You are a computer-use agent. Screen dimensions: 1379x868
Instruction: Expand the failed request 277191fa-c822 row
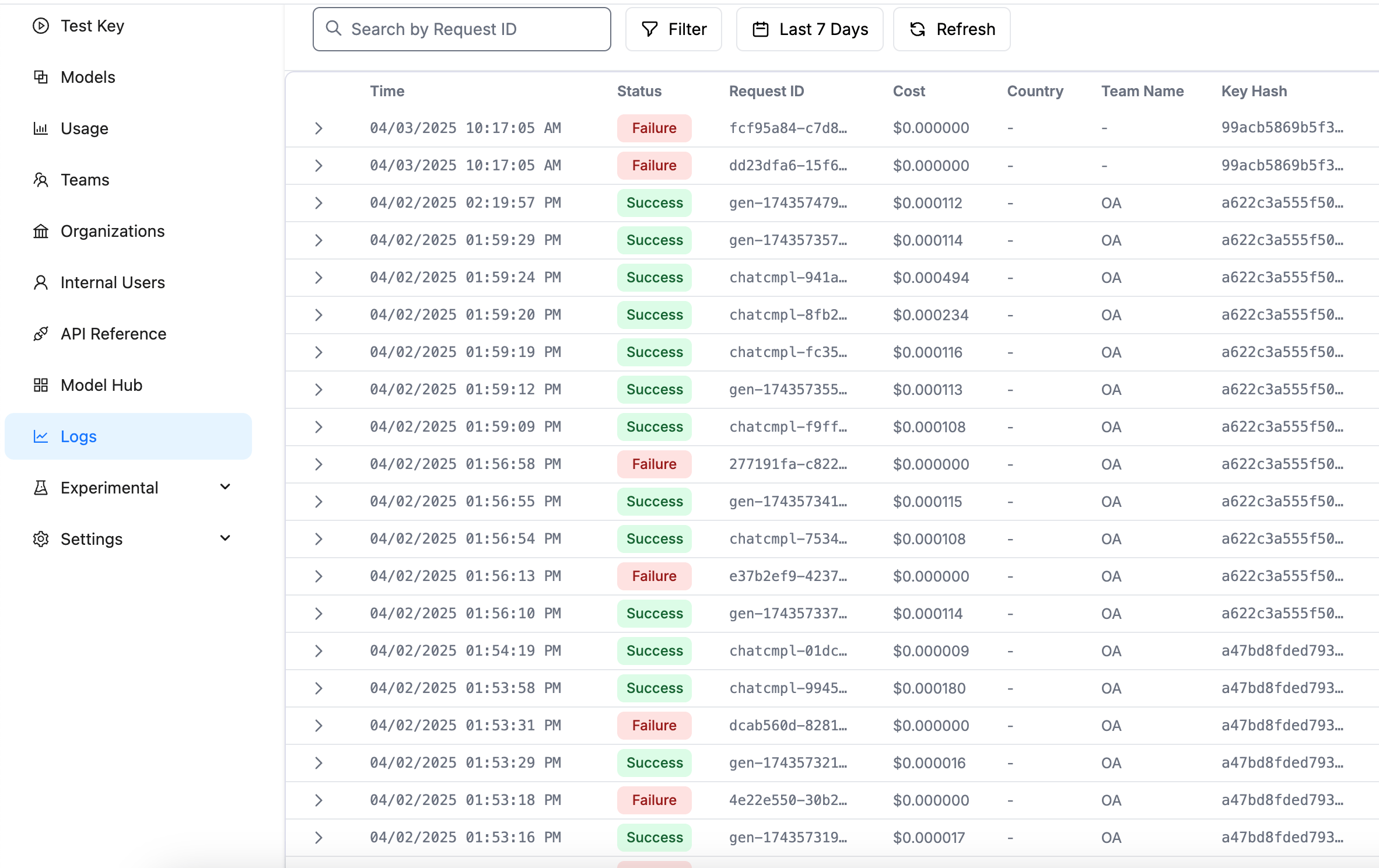318,464
